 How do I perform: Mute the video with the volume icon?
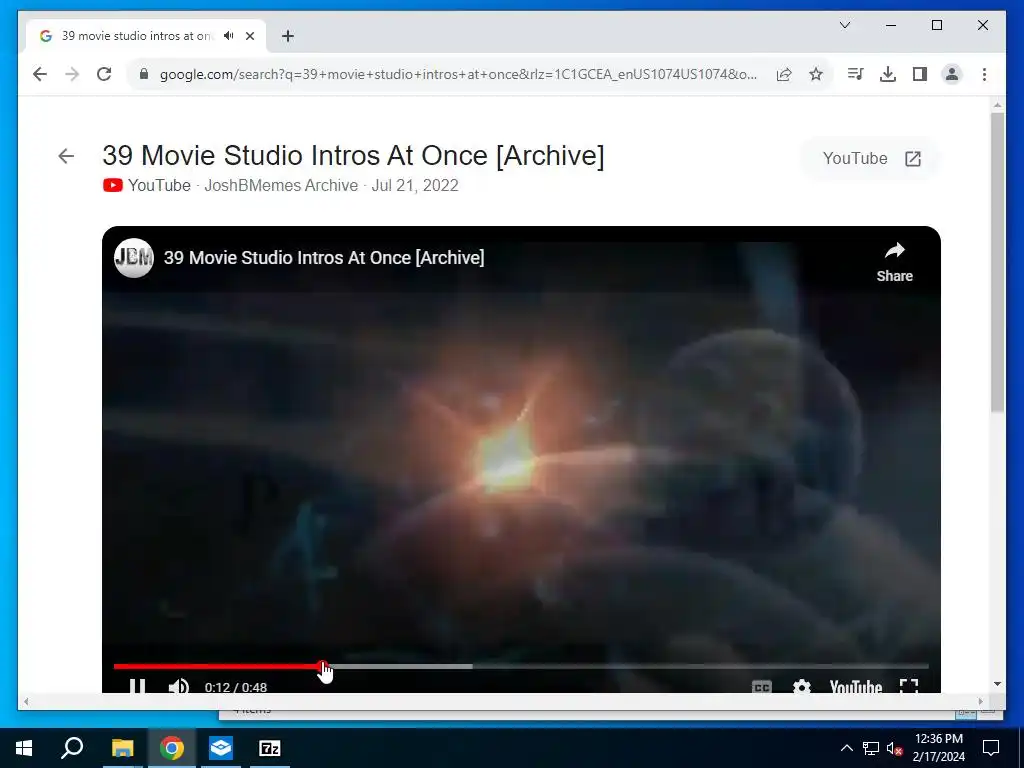click(178, 686)
